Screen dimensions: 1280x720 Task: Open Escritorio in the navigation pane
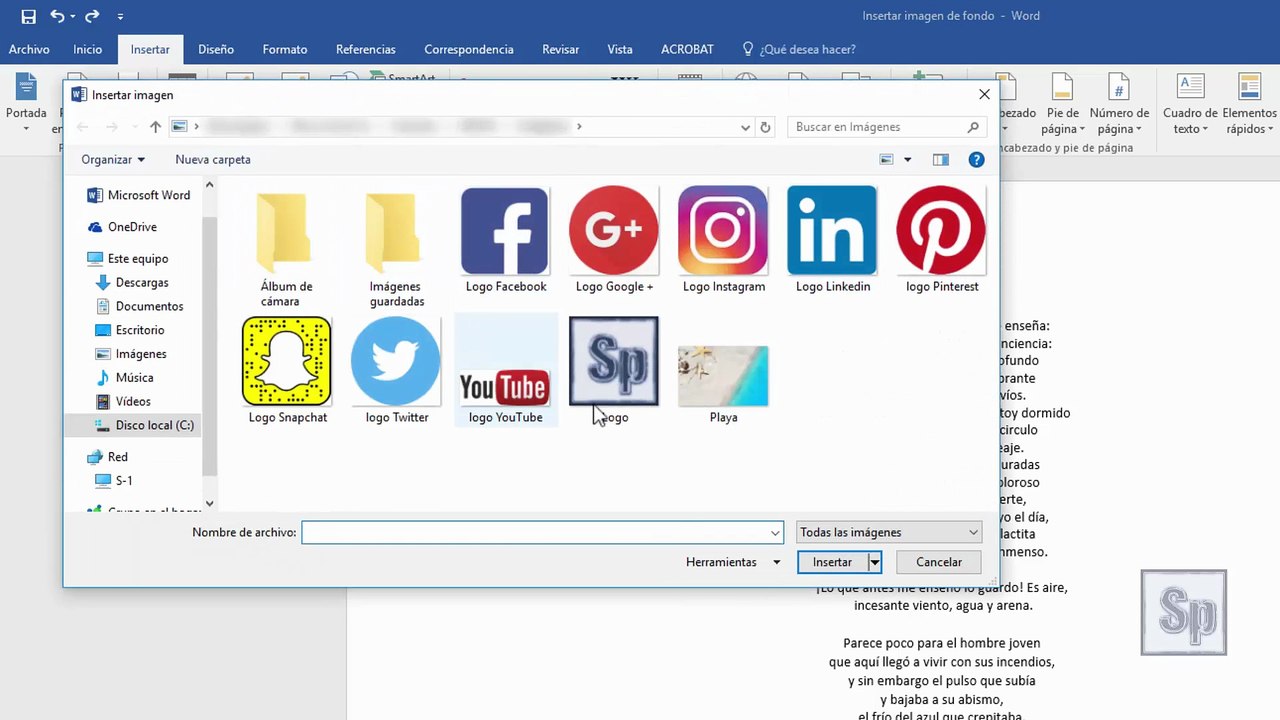(x=129, y=330)
